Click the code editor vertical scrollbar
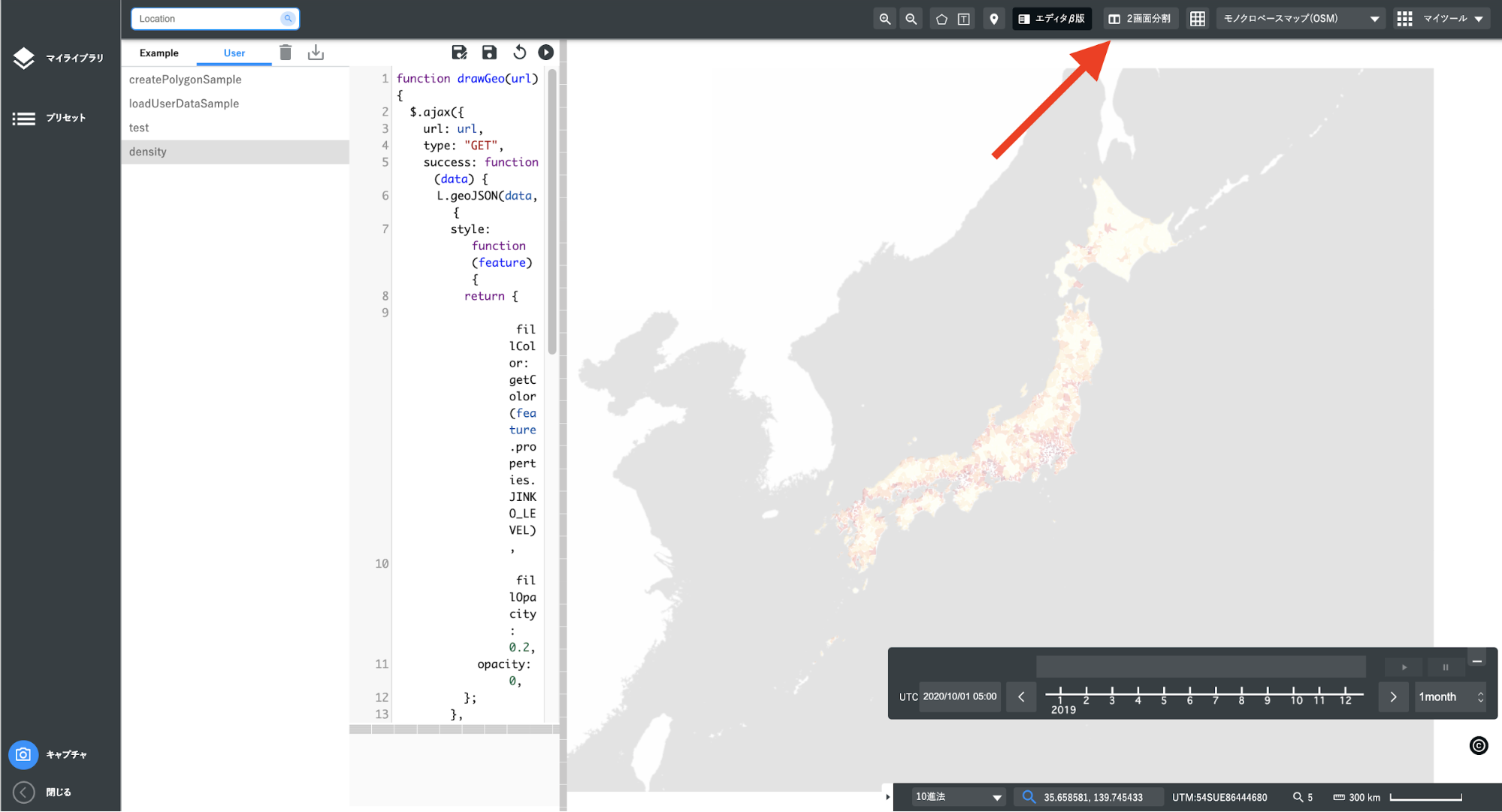The height and width of the screenshot is (812, 1502). [x=552, y=211]
